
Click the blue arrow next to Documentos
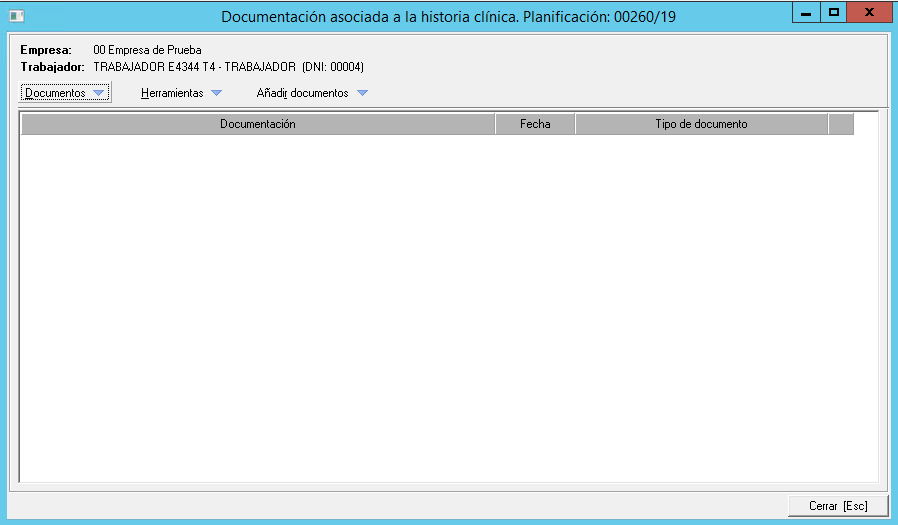point(98,93)
